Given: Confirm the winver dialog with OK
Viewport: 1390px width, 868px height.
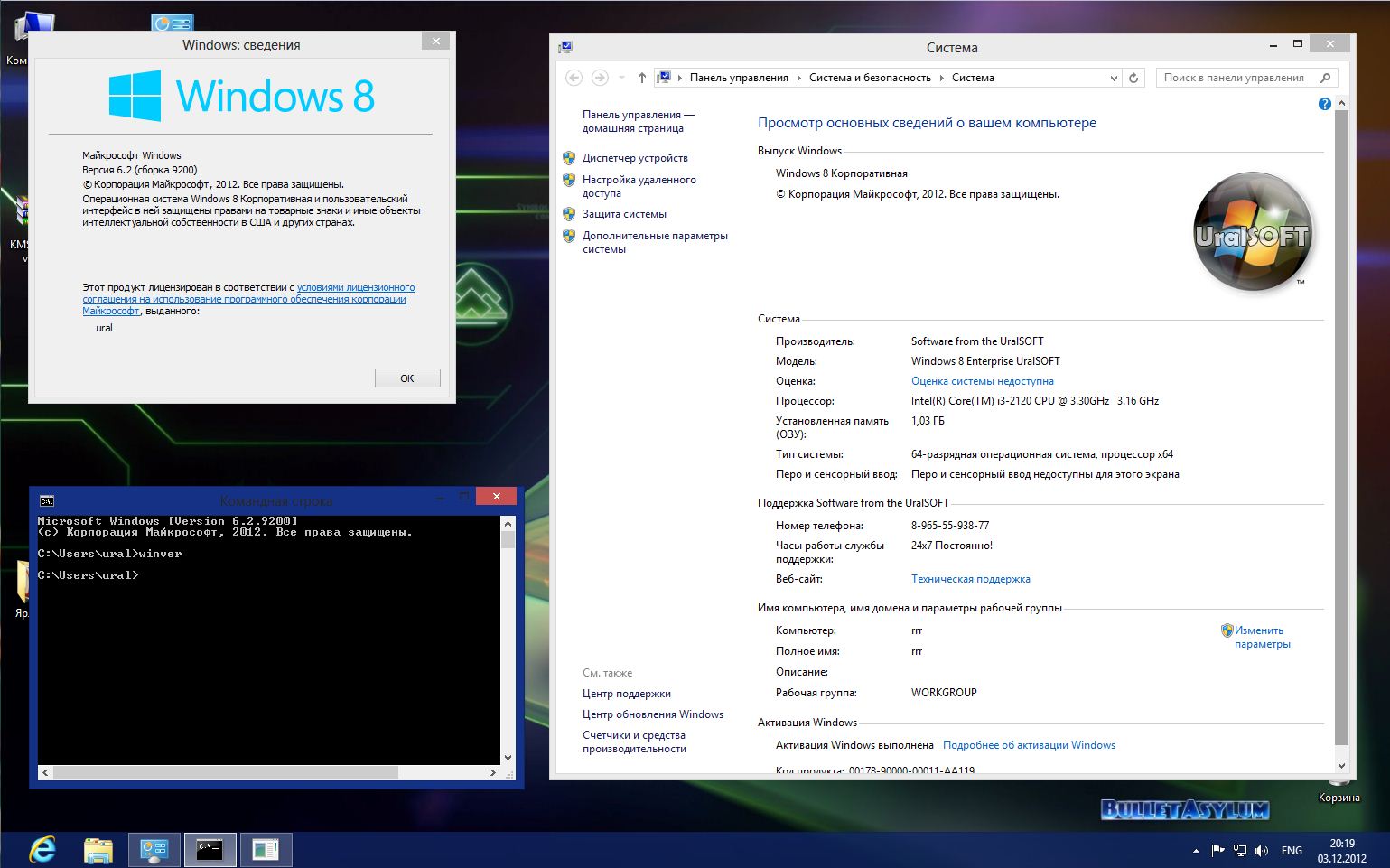Looking at the screenshot, I should (407, 378).
